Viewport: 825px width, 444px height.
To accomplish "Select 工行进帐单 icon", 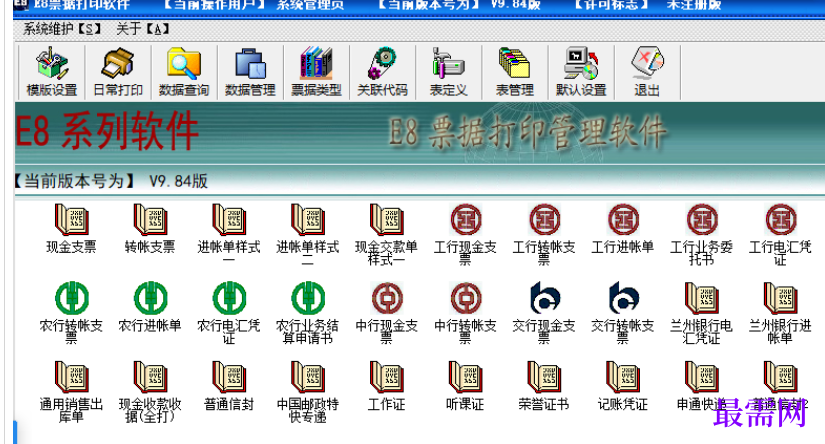I will click(623, 220).
